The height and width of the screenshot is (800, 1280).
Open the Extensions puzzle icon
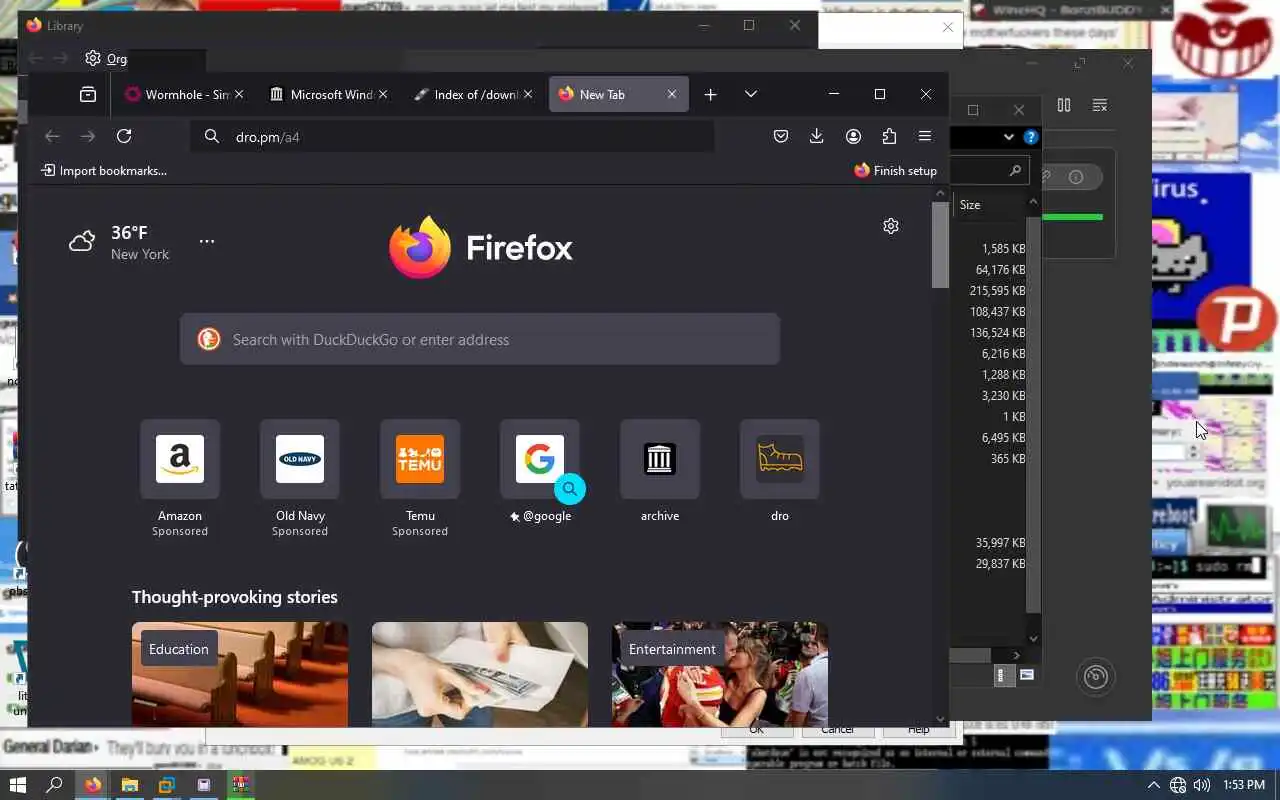[x=889, y=136]
